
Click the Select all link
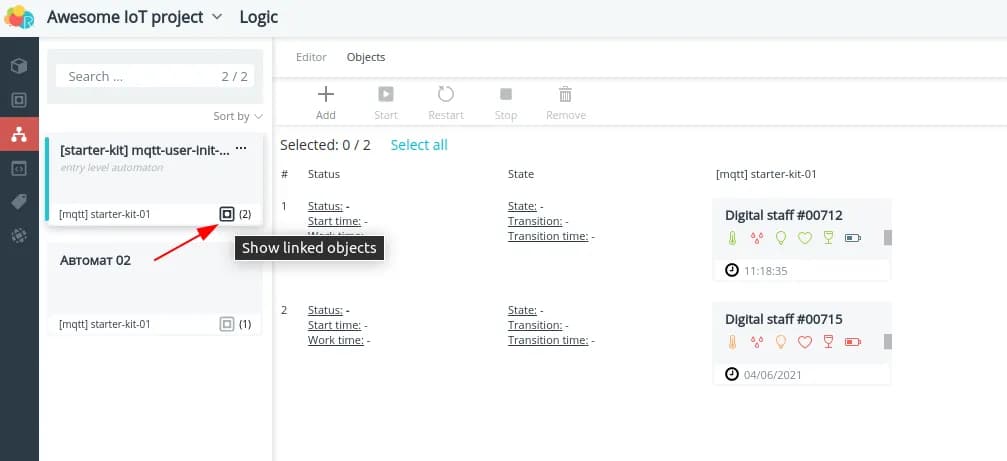coord(419,145)
